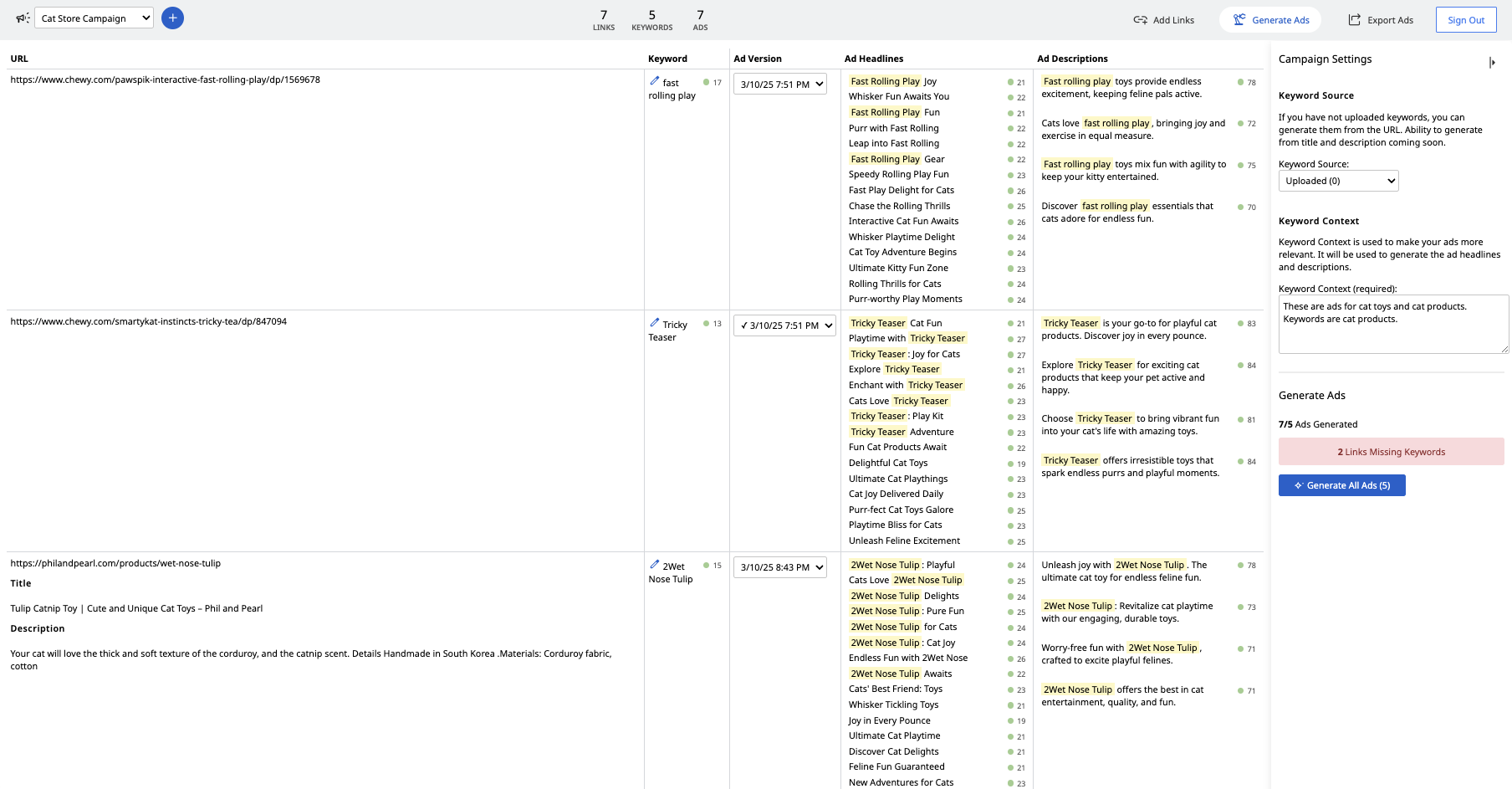Select the headline 'Endless Fun with 2Wet Nose'
Viewport: 1512px width, 789px height.
tap(908, 658)
